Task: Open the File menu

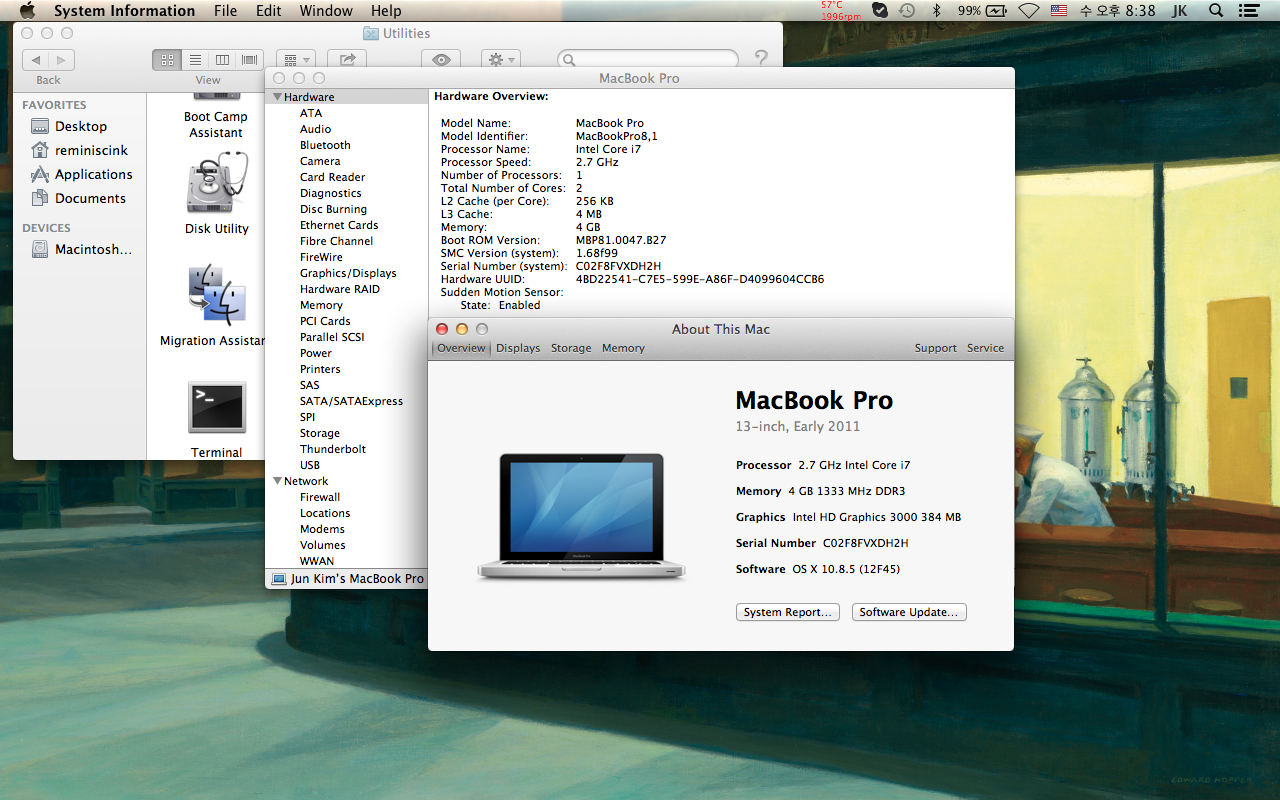Action: click(226, 11)
